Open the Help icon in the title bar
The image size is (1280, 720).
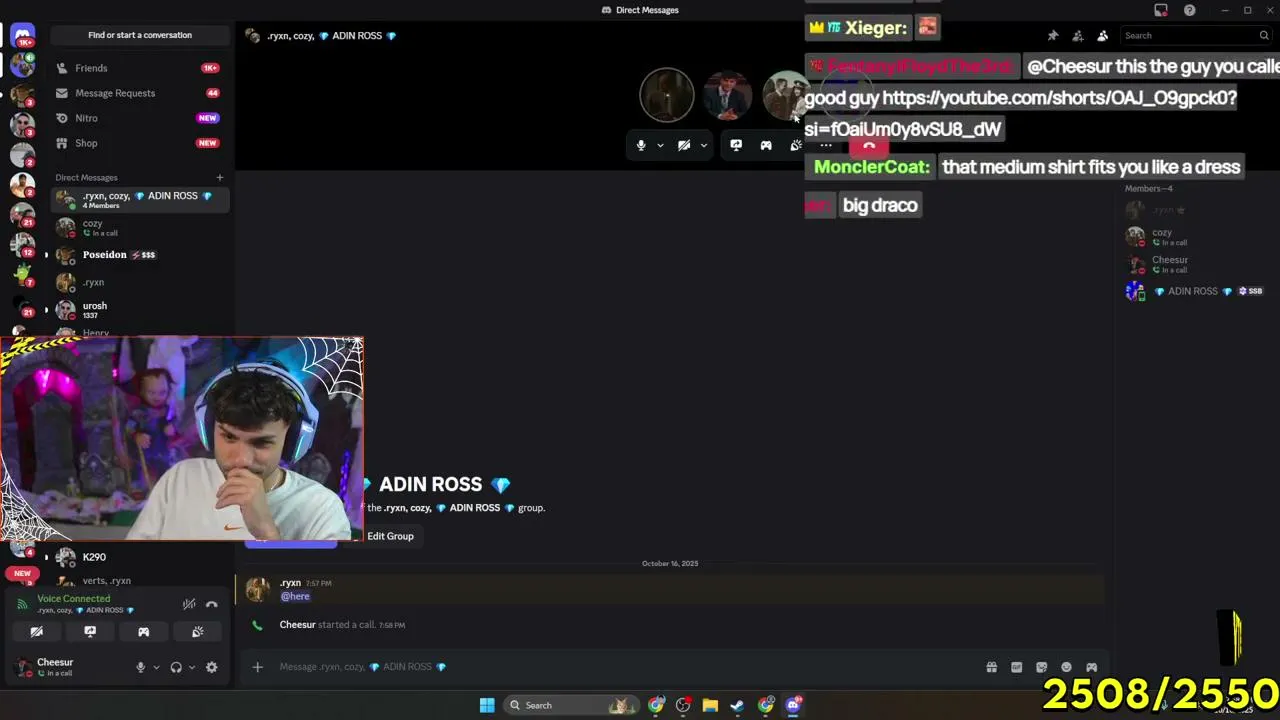pyautogui.click(x=1190, y=10)
